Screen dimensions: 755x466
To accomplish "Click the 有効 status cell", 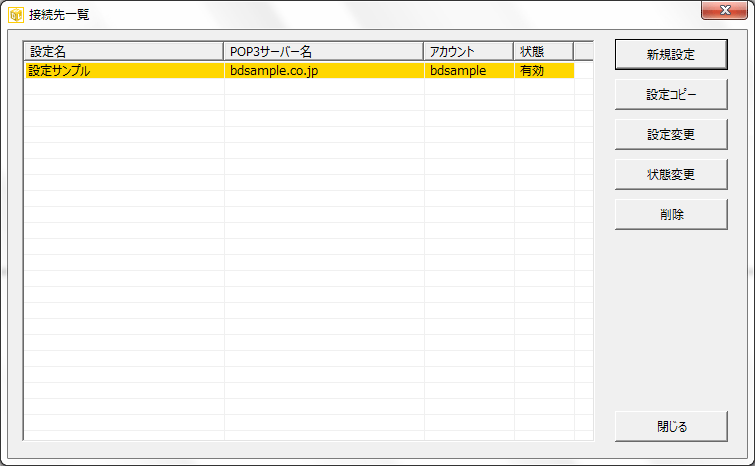I will pos(544,70).
